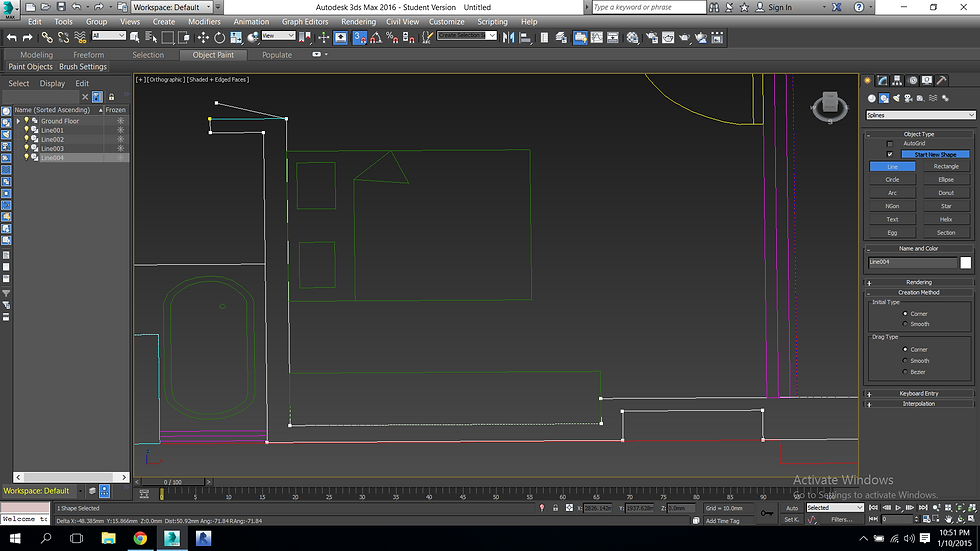Activate the Select and Scale tool
This screenshot has width=980, height=551.
point(236,38)
